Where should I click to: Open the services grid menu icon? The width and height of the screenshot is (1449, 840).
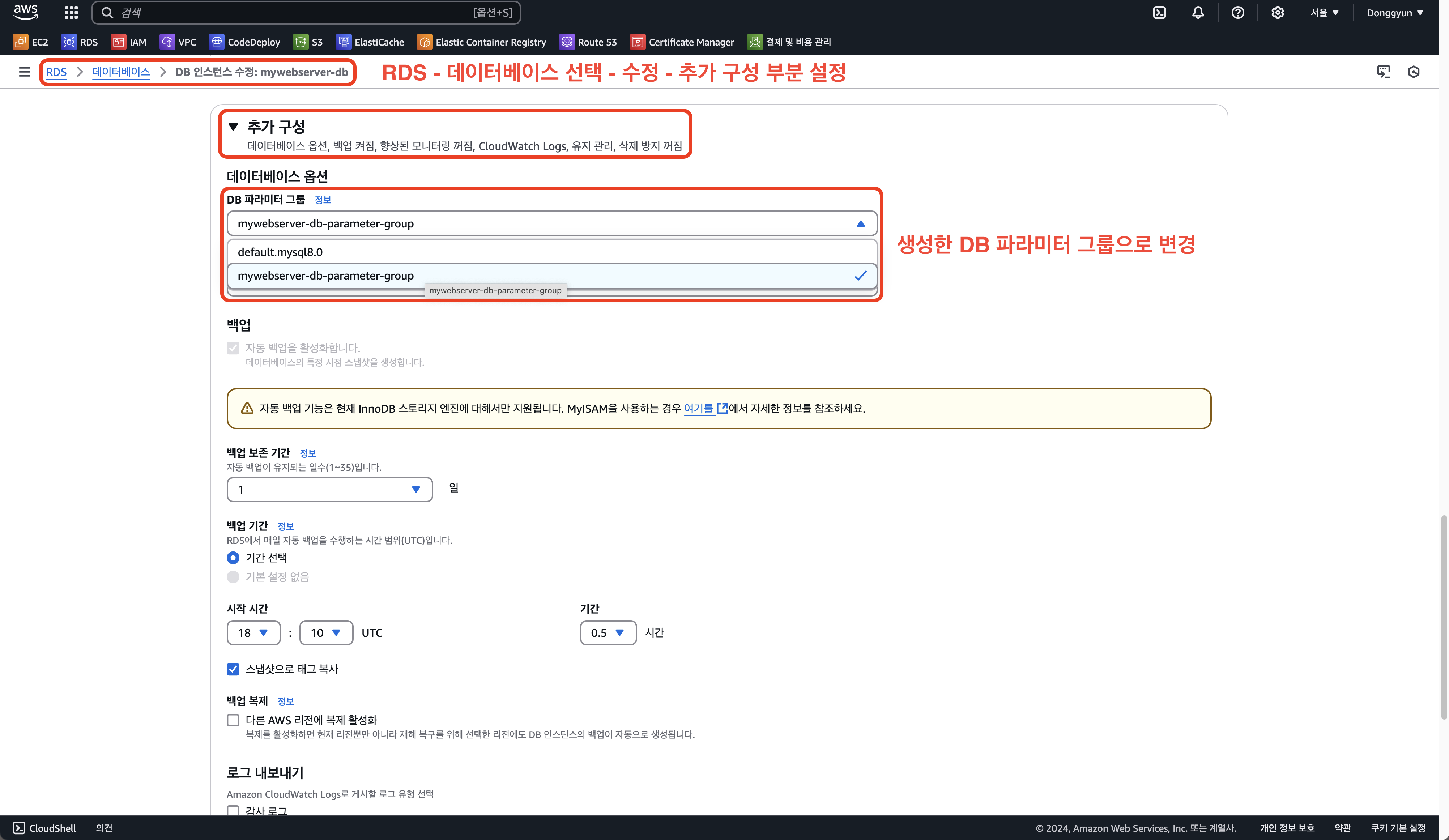(71, 13)
